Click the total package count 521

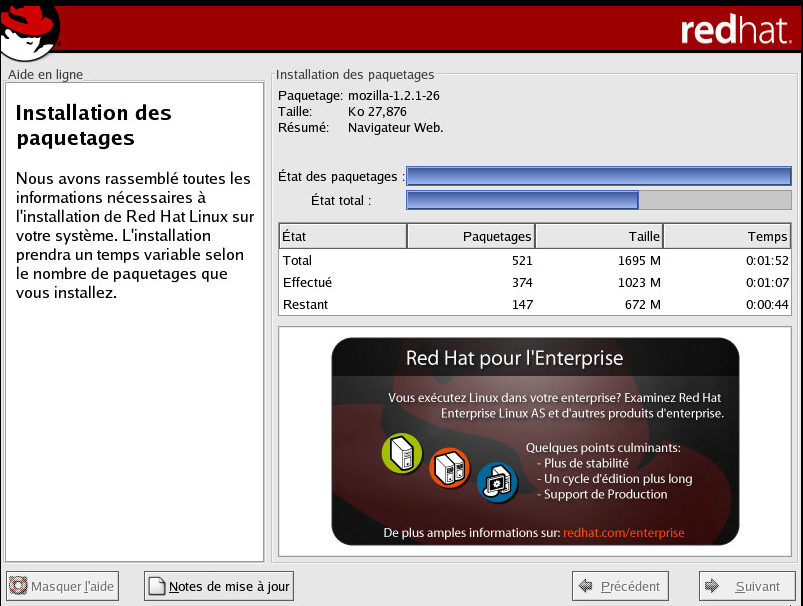pos(522,260)
